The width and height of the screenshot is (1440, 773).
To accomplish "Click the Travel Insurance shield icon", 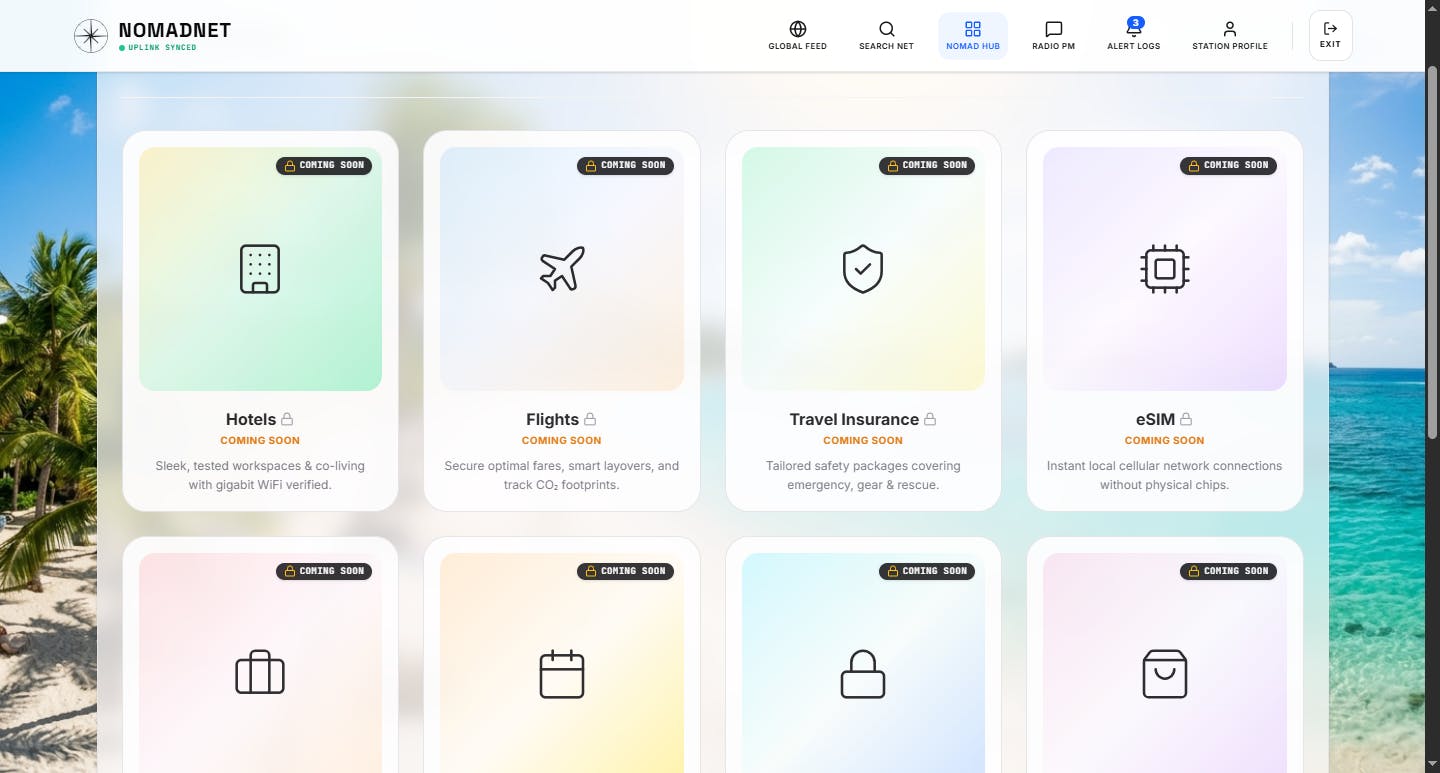I will [863, 269].
